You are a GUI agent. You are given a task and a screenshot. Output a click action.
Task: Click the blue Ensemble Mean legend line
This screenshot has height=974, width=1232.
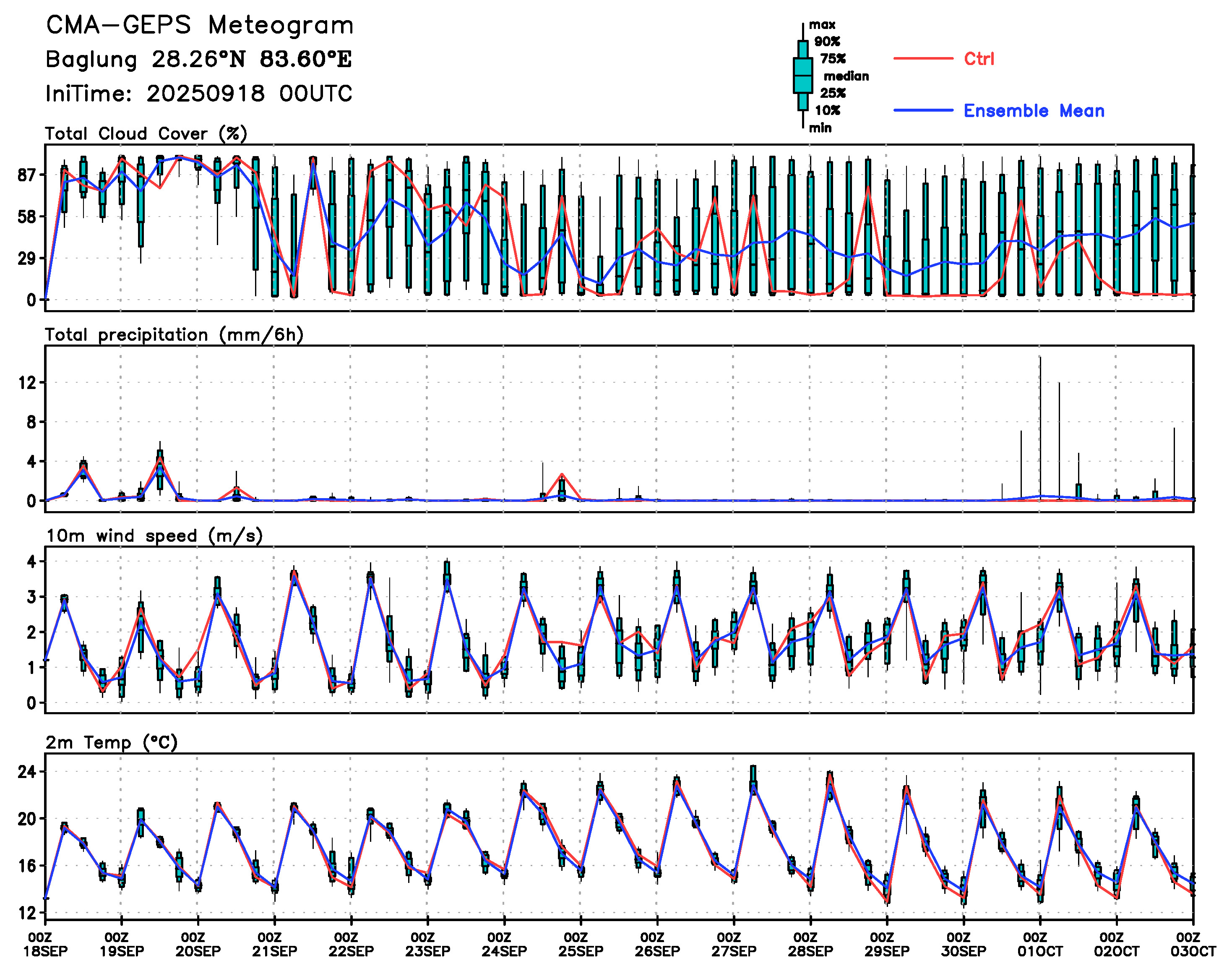point(923,111)
